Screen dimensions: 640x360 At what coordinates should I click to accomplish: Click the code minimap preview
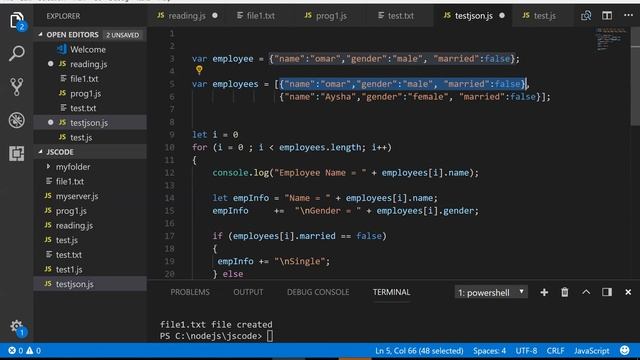[x=611, y=40]
